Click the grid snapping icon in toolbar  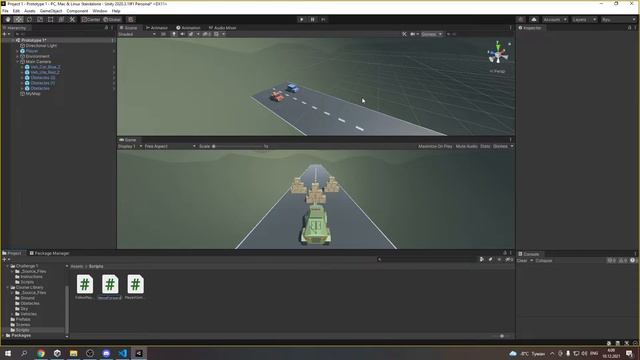click(131, 20)
